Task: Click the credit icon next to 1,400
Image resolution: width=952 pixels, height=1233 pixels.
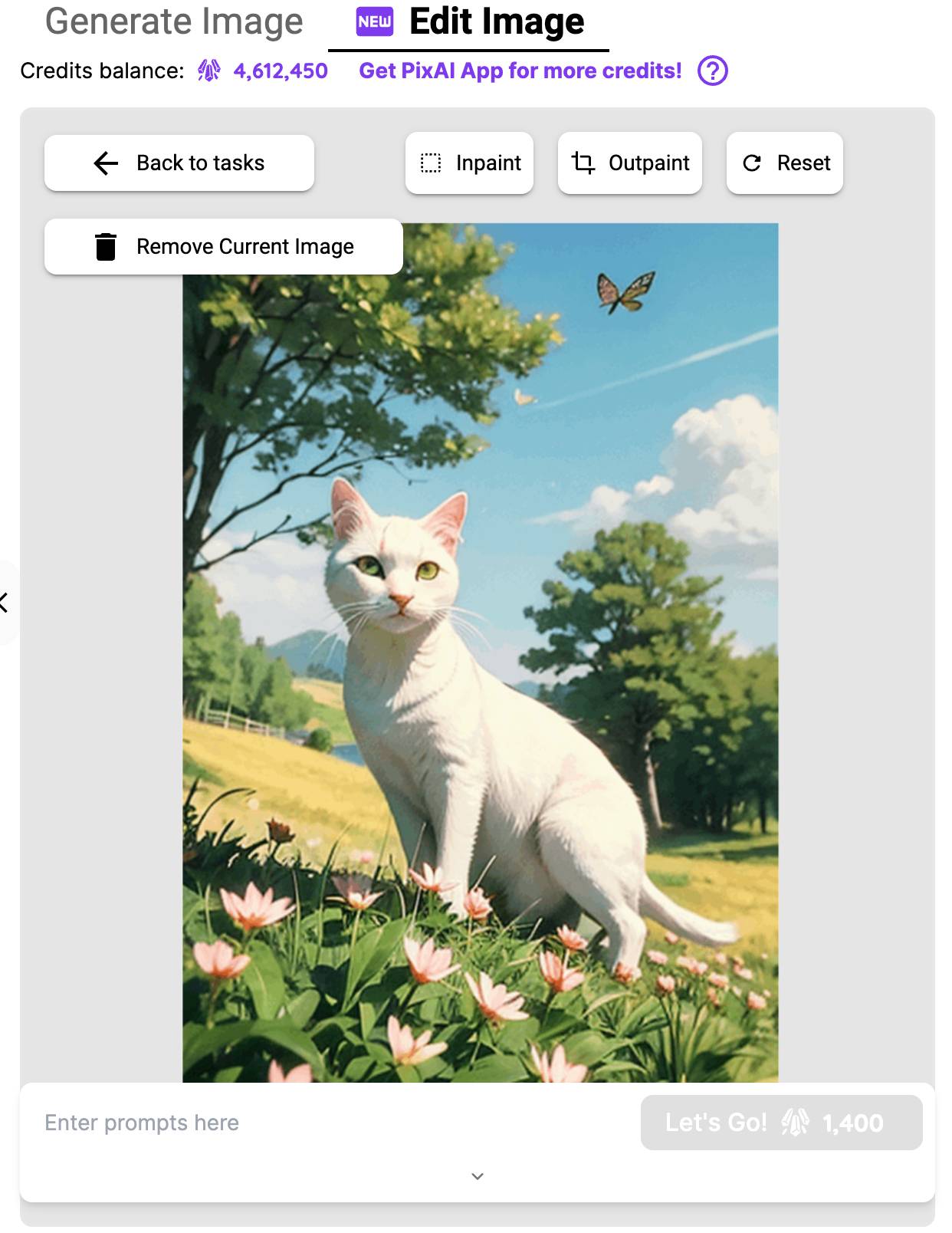Action: (x=795, y=1123)
